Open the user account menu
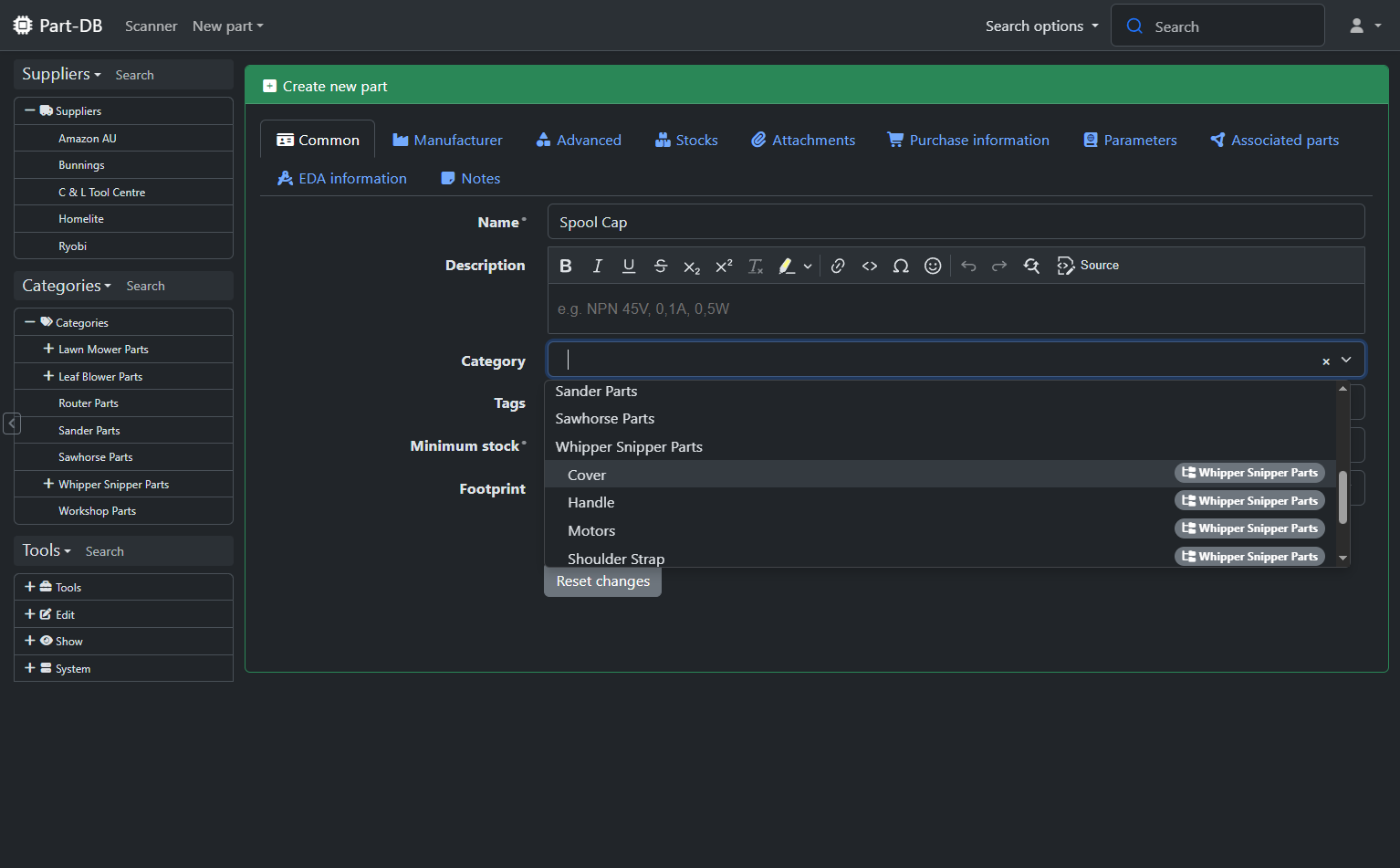This screenshot has height=868, width=1400. click(x=1365, y=26)
